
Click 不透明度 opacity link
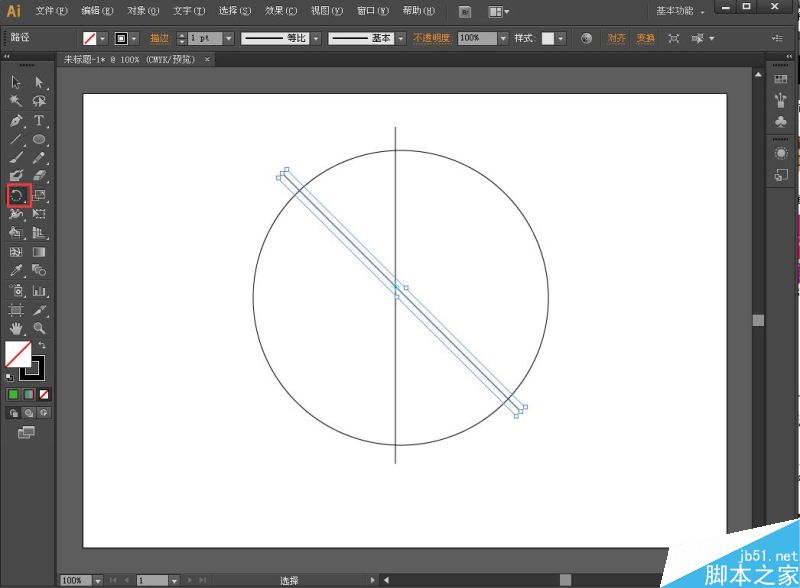432,38
